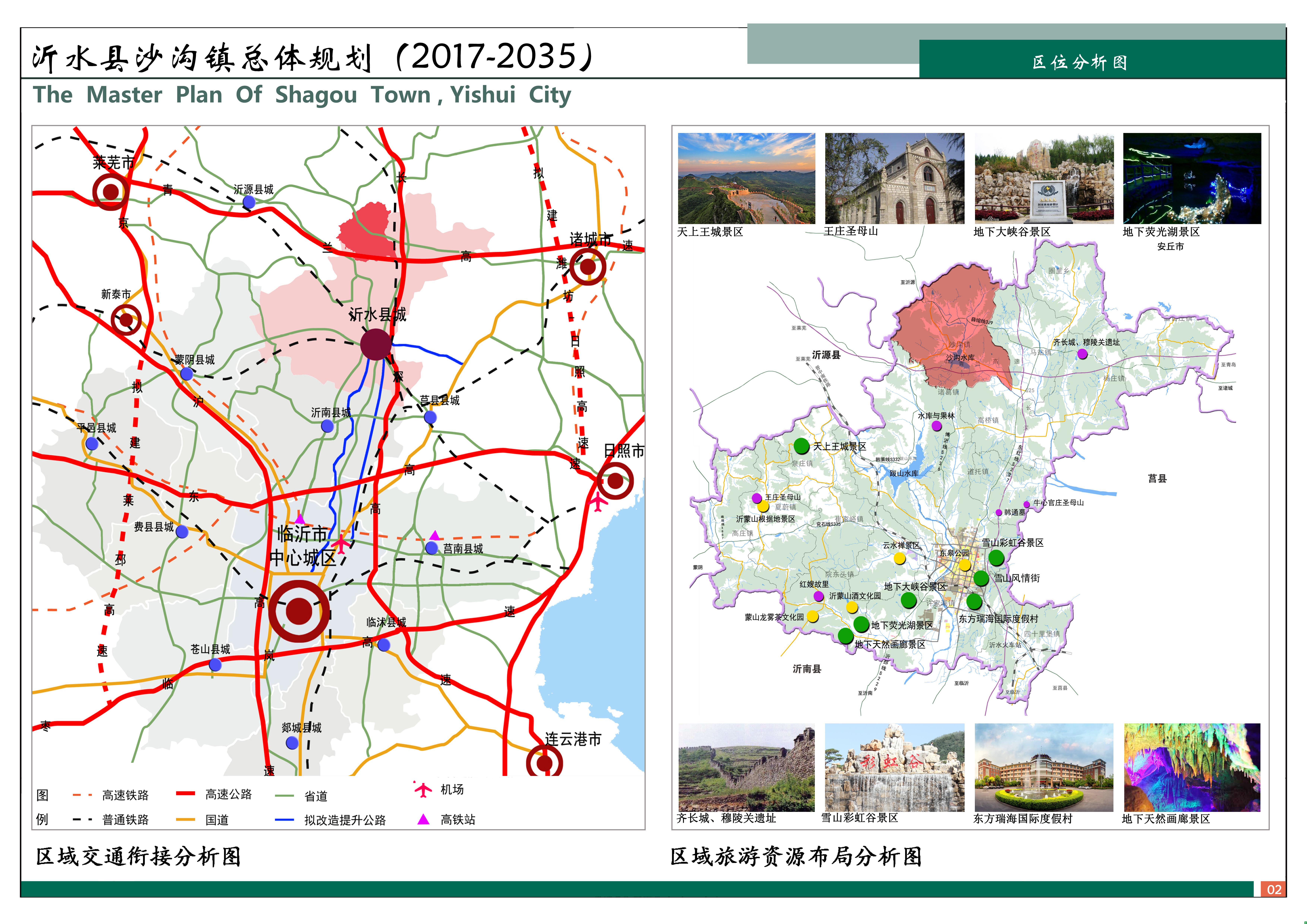Click the caption 区域旅游资源布局分析图
1307x924 pixels.
[x=796, y=856]
